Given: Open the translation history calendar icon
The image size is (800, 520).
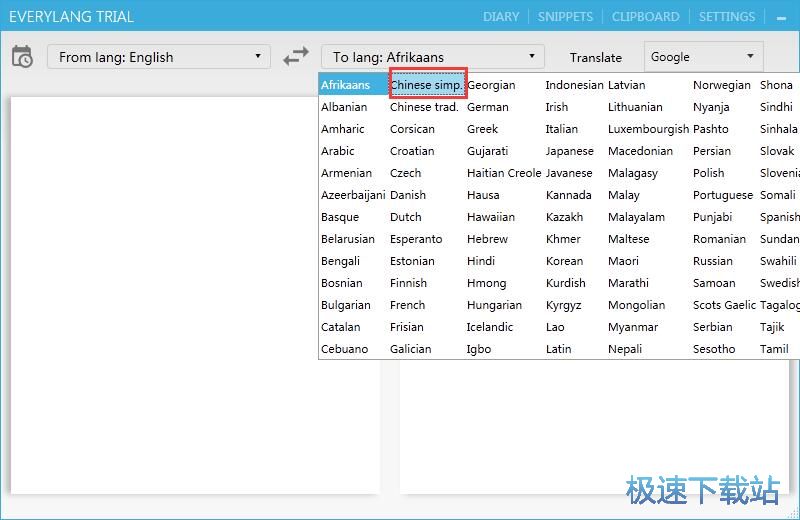Looking at the screenshot, I should [22, 57].
